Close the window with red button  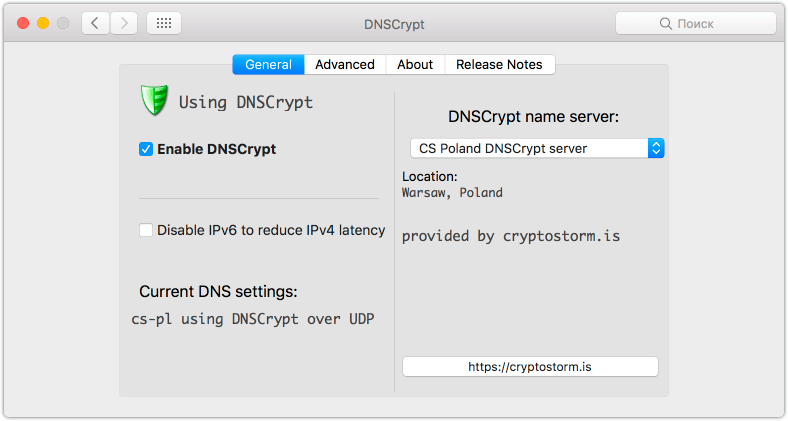[23, 23]
